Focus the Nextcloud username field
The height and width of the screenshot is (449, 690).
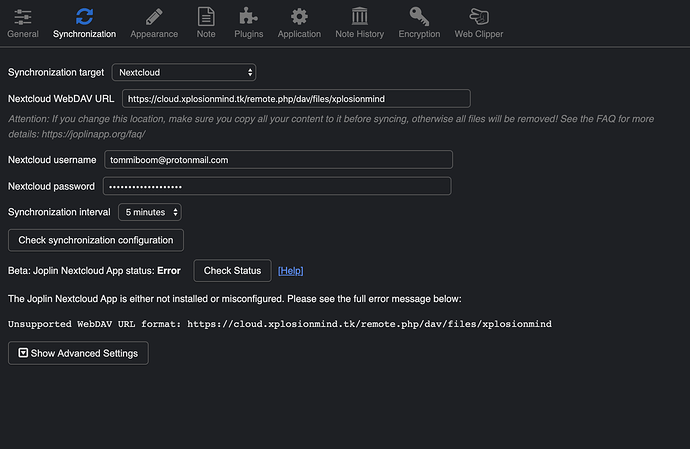pos(278,160)
